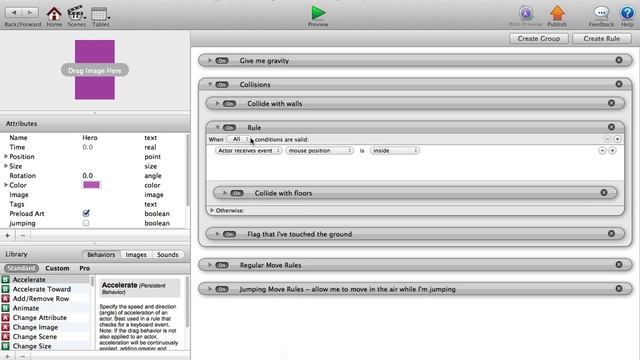Image resolution: width=640 pixels, height=360 pixels.
Task: Toggle On switch for Regular Move Rules
Action: 222,265
